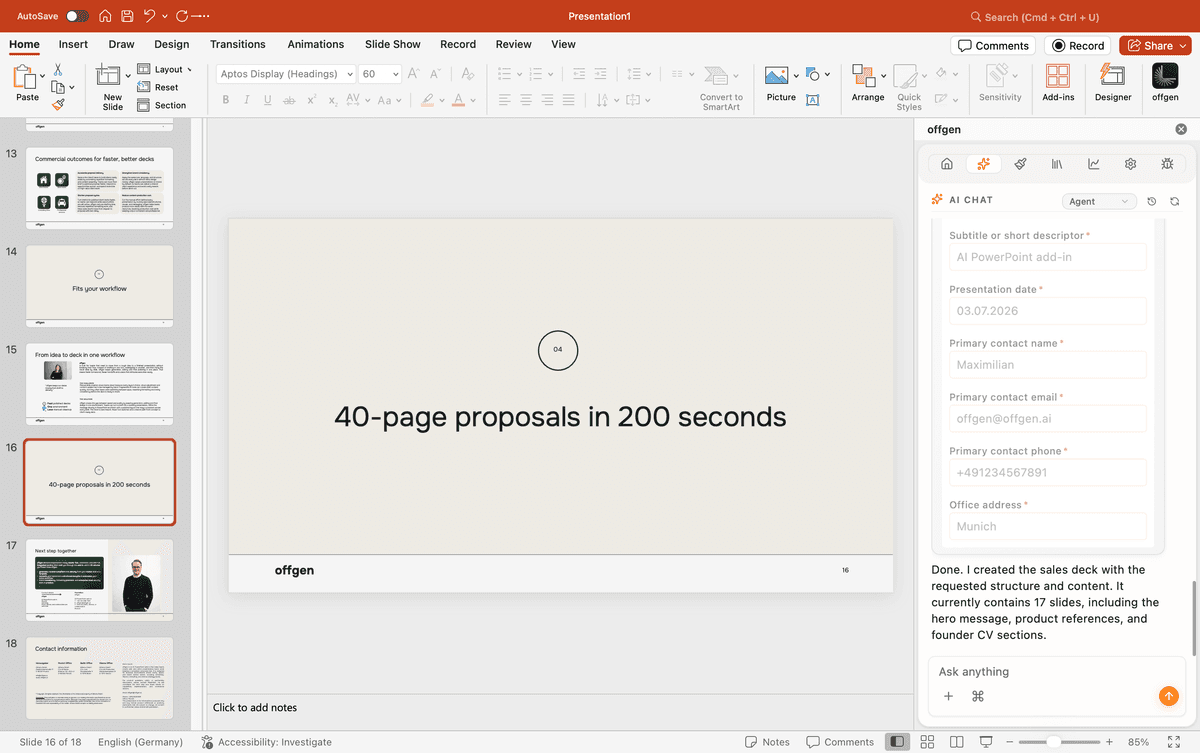The width and height of the screenshot is (1200, 753).
Task: Click the Office address field Munich
Action: click(1047, 526)
